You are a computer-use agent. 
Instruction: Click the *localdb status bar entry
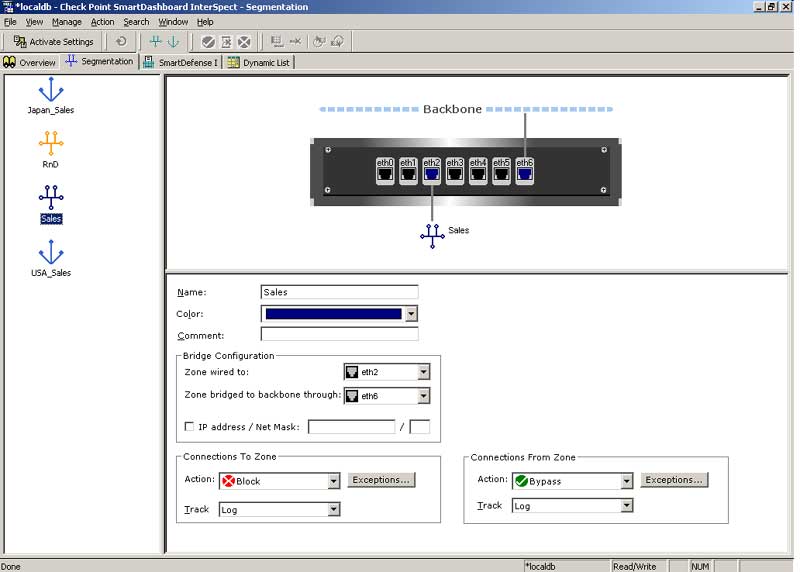[566, 566]
